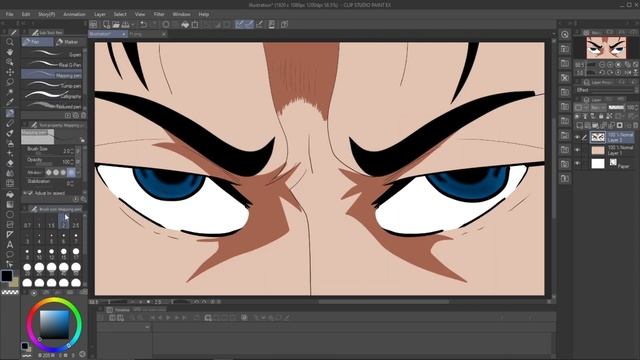Click the layer Opacity stepper arrows
The width and height of the screenshot is (640, 360).
637,107
